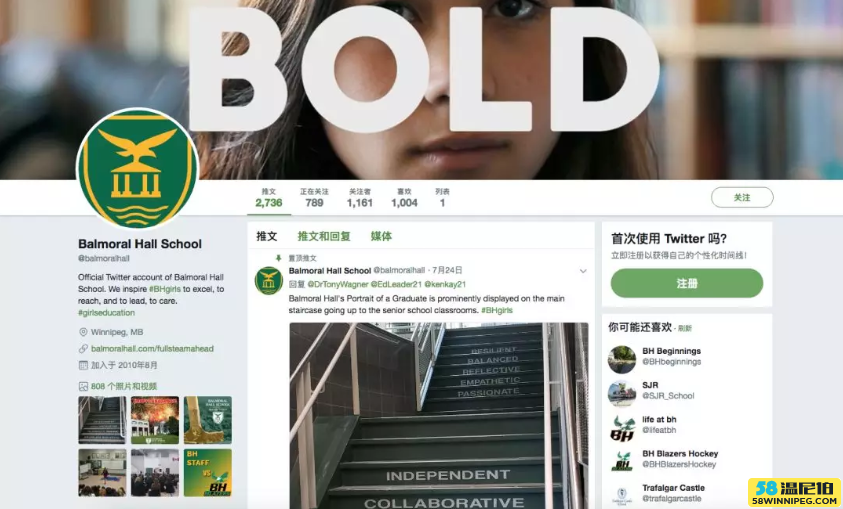Open balmoralhall.com/fullsteamahead website link
Viewport: 843px width, 509px height.
[152, 348]
